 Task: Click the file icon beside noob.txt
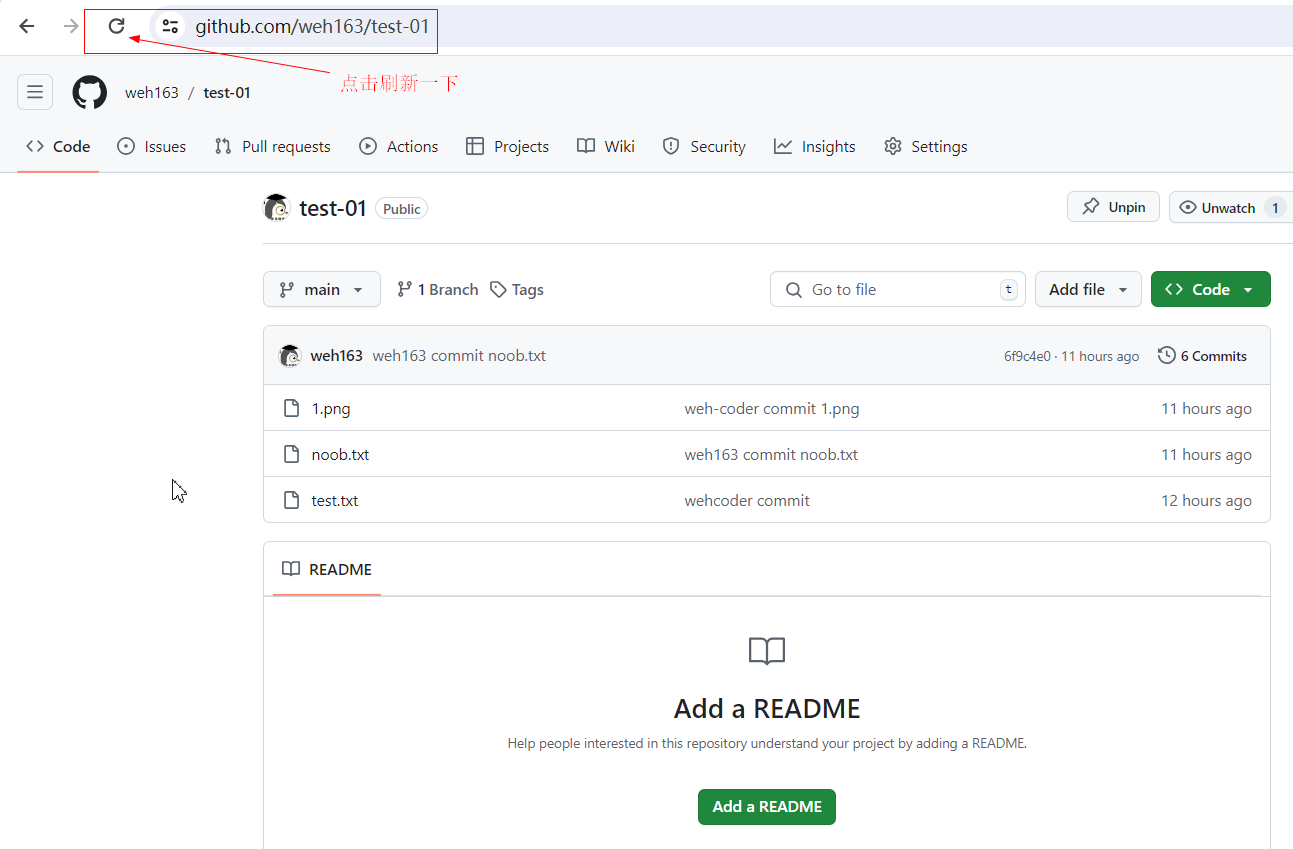(x=292, y=454)
